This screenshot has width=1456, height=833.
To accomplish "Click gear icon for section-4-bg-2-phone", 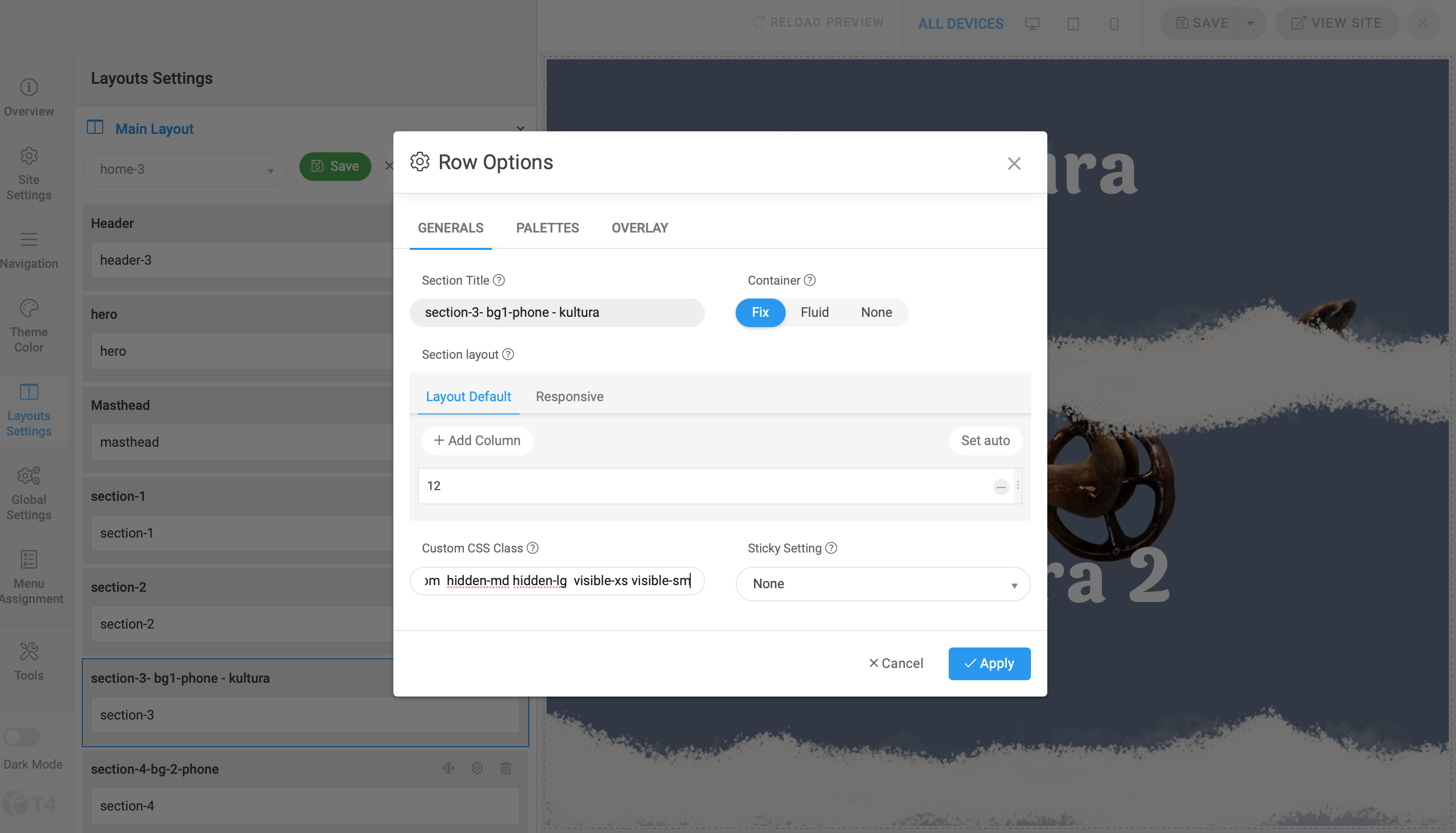I will click(477, 768).
